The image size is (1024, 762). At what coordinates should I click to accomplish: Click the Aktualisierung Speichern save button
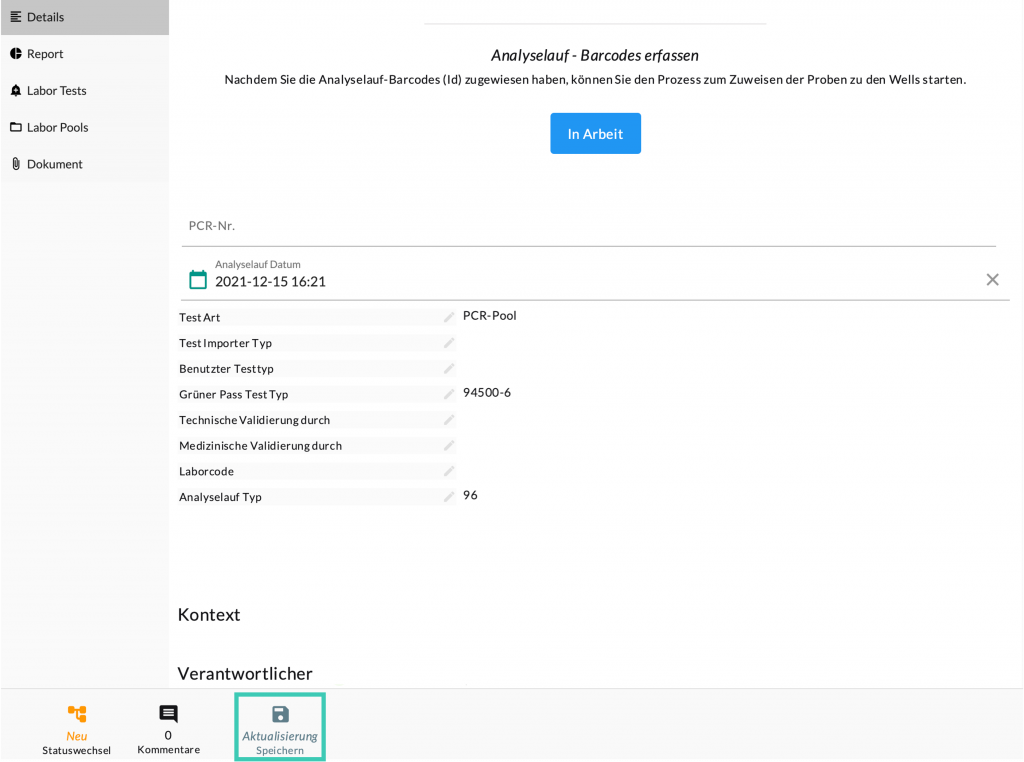pos(280,727)
